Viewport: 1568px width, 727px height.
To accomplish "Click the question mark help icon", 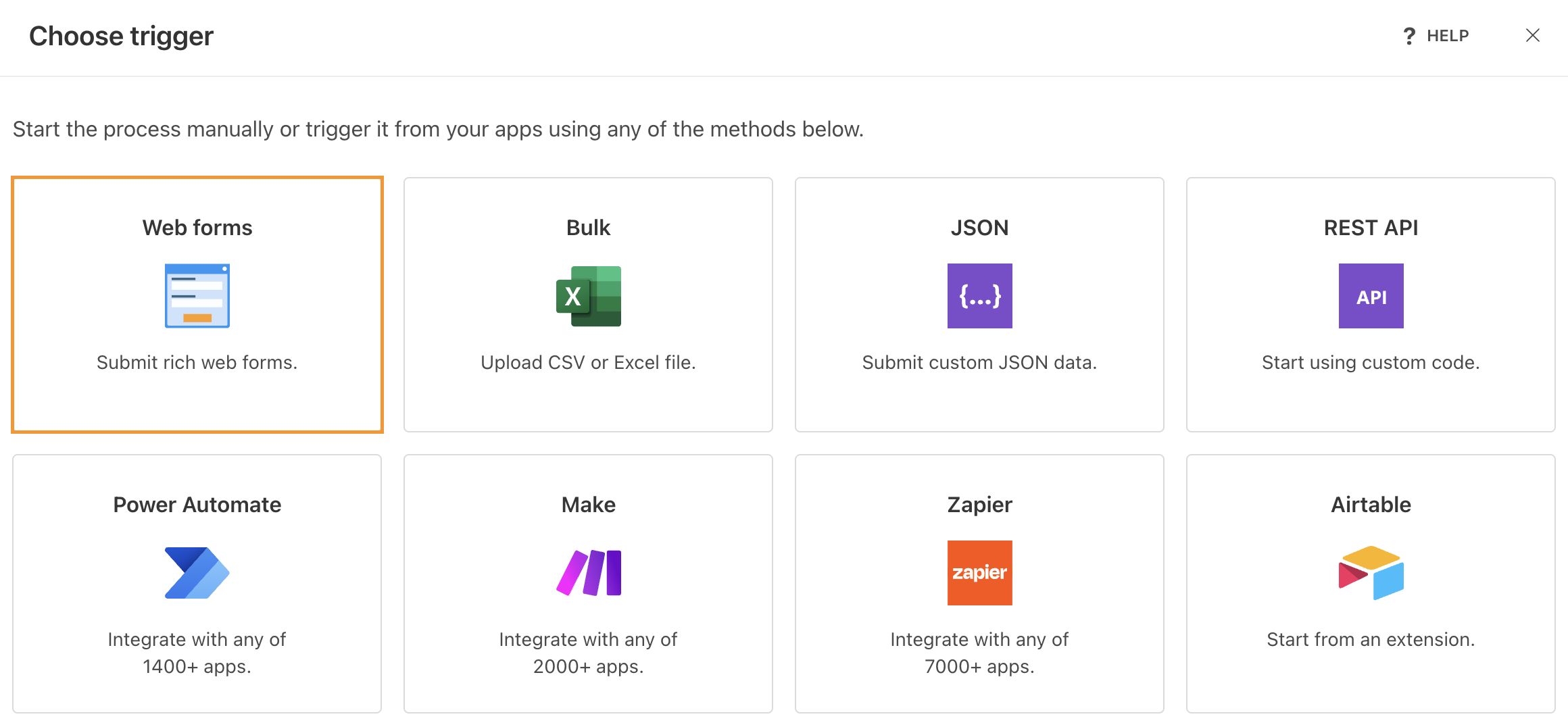I will [1409, 36].
